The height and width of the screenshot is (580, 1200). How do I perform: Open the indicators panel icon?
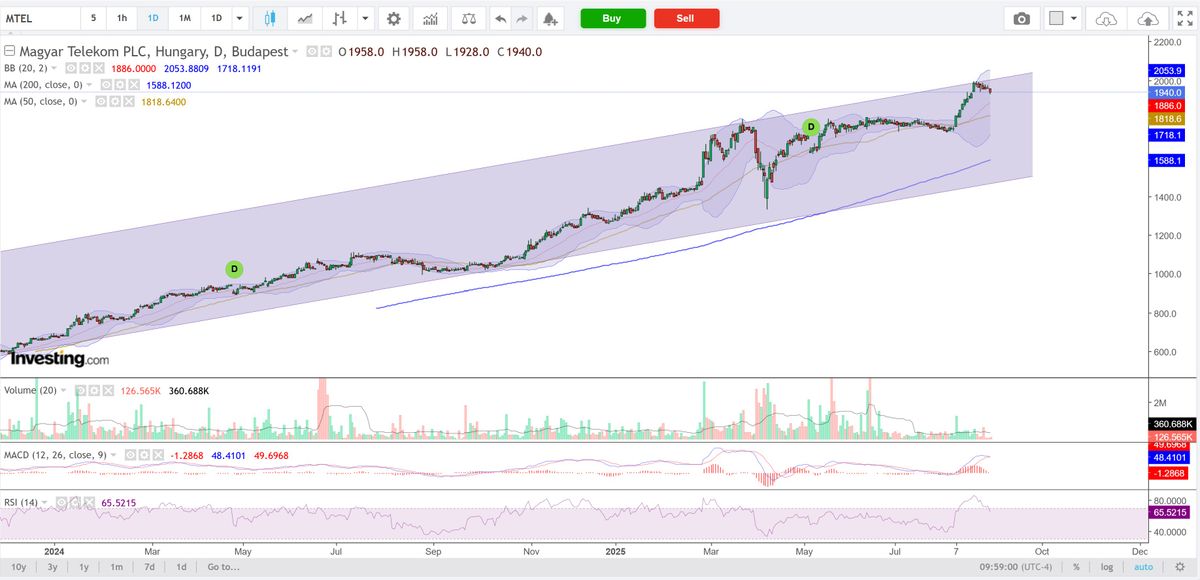429,19
